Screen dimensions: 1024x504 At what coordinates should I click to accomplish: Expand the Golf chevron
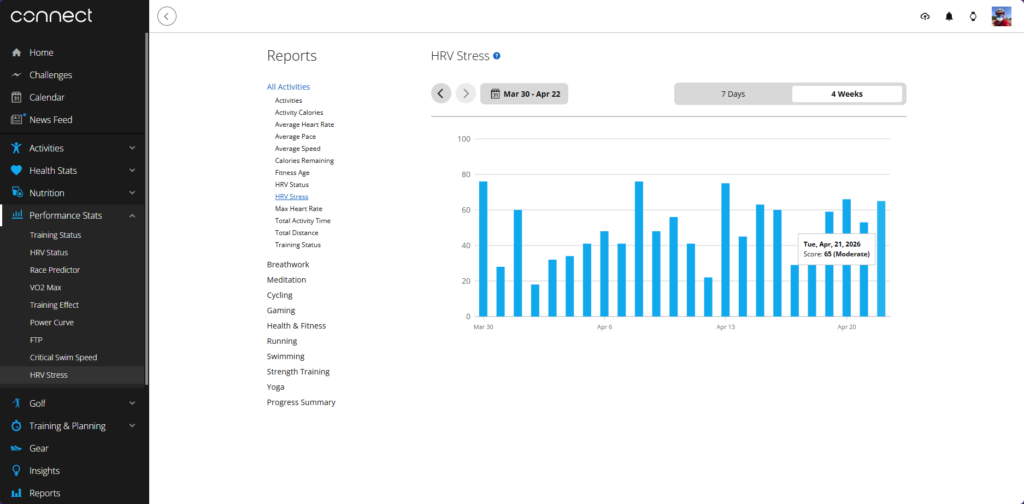133,403
